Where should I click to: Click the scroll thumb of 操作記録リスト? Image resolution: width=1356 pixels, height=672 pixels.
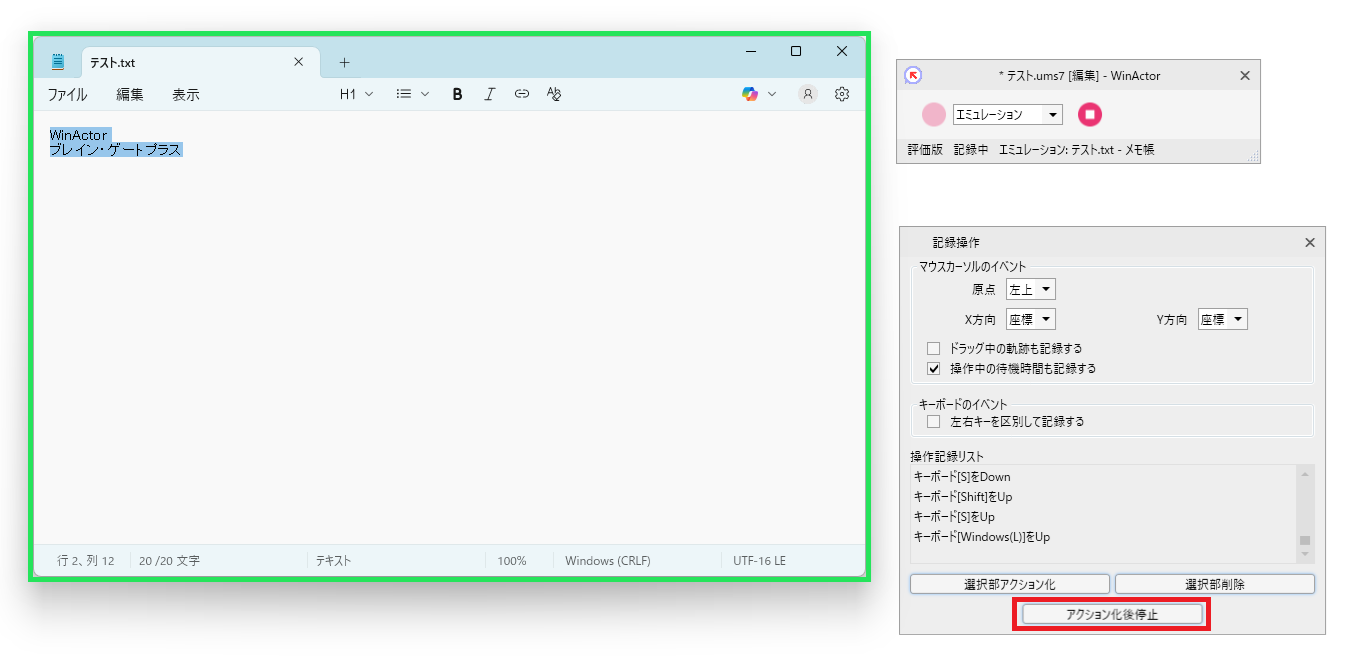pos(1305,541)
